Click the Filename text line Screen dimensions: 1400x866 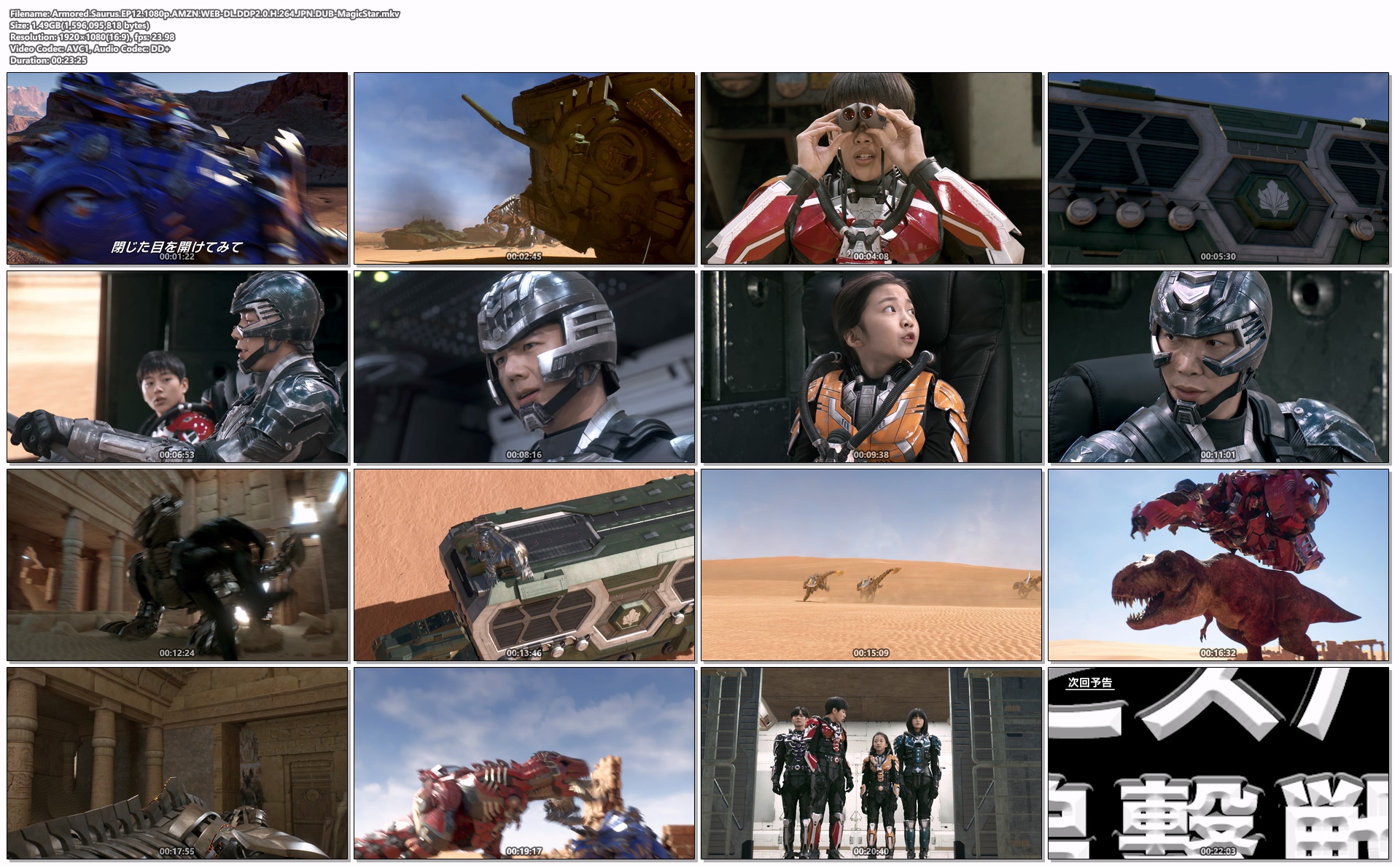pyautogui.click(x=205, y=14)
